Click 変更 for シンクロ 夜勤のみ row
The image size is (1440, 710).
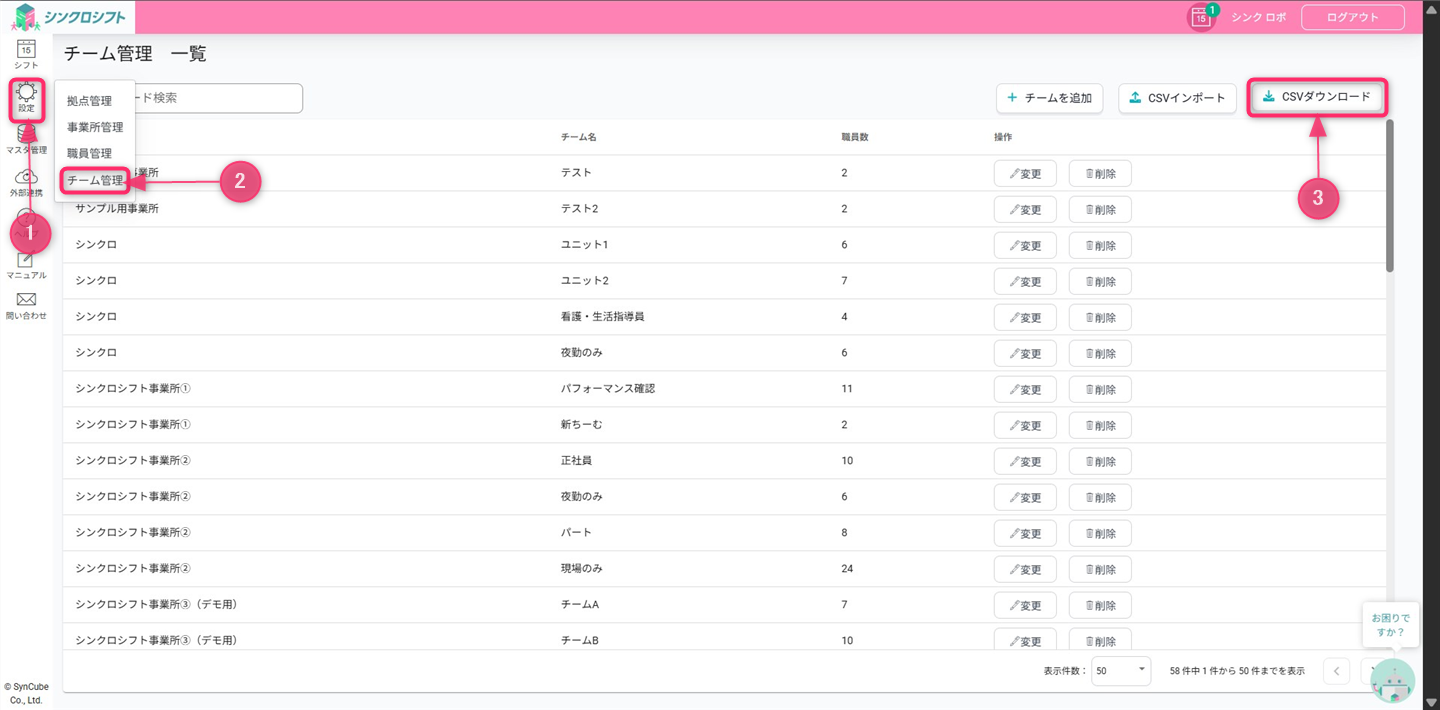pyautogui.click(x=1025, y=353)
